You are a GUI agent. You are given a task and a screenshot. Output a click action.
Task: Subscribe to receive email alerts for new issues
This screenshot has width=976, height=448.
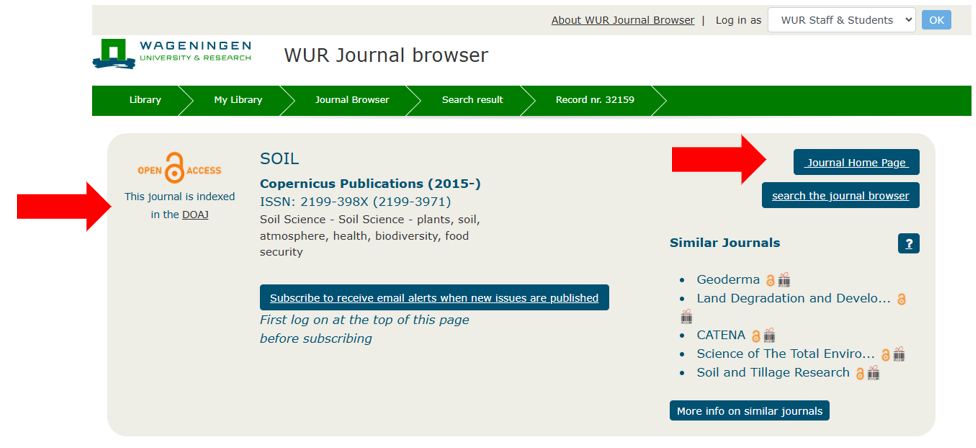434,298
